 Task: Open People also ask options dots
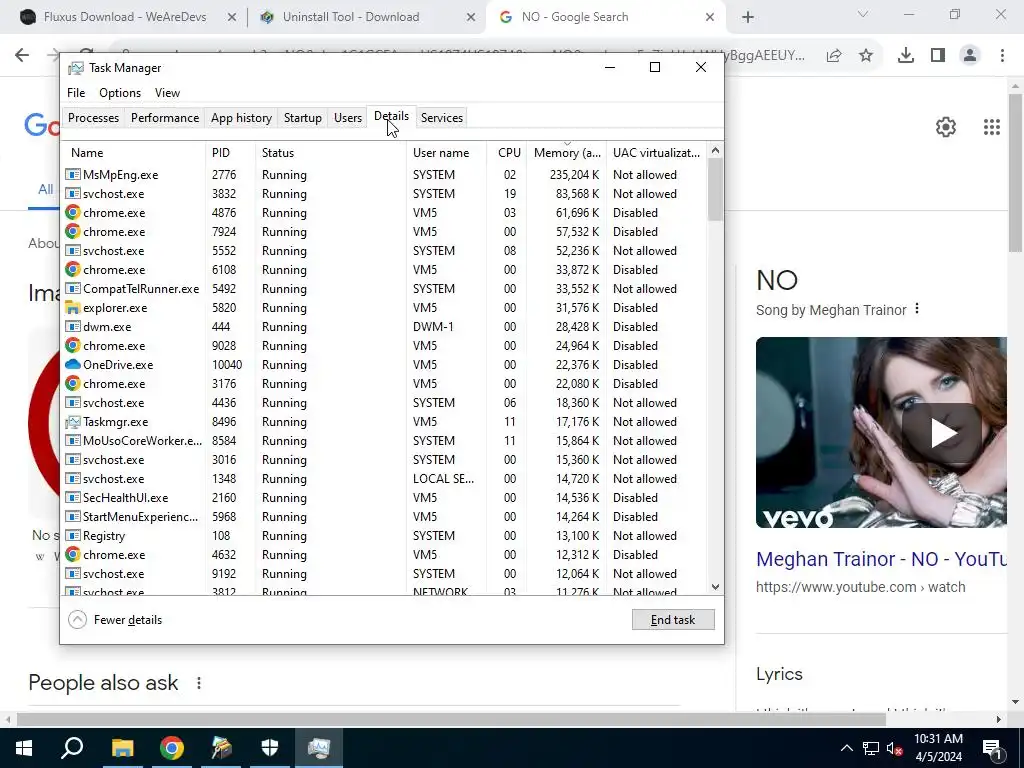[199, 683]
